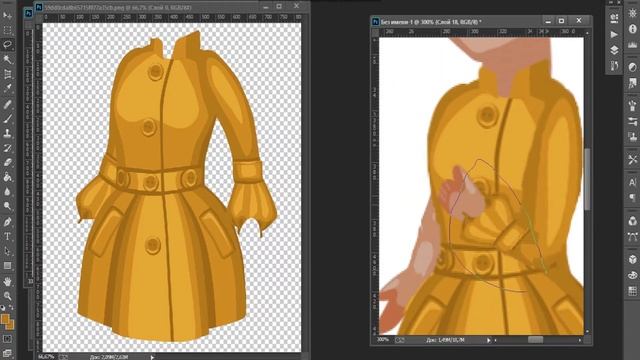Click the 300% zoom field
The image size is (640, 360).
pyautogui.click(x=383, y=340)
